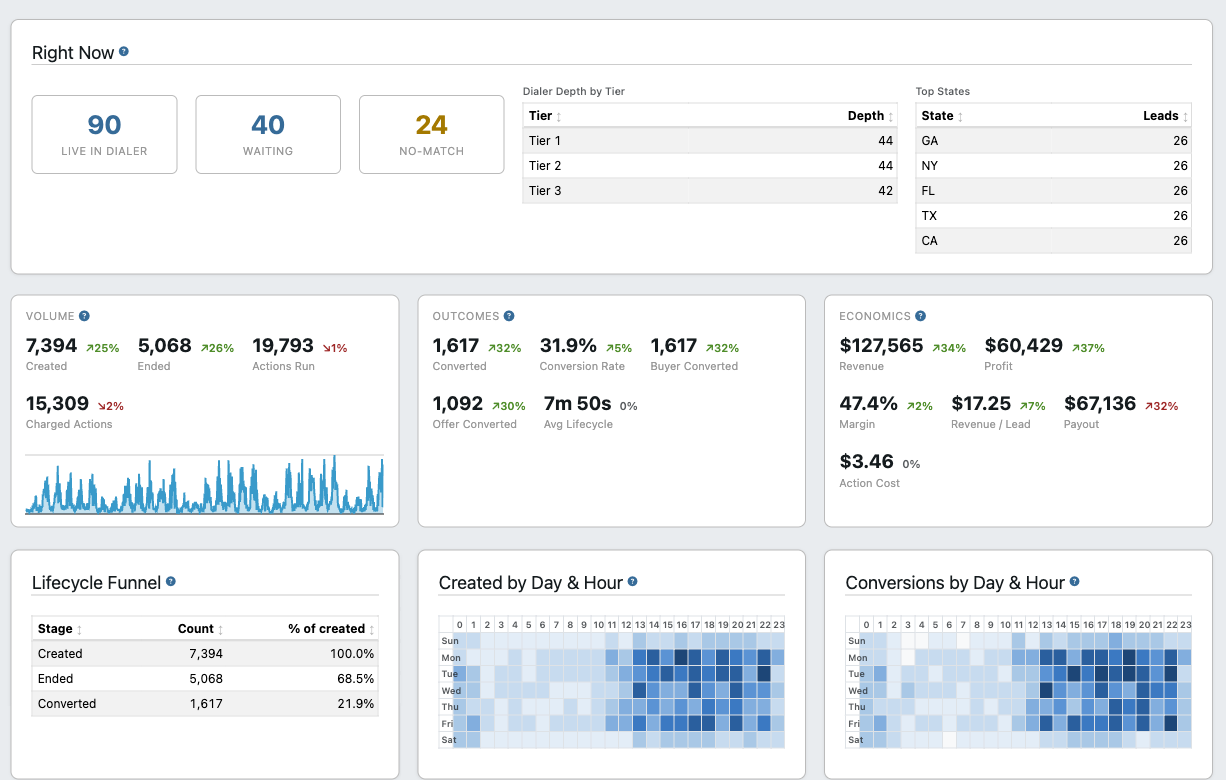
Task: Select the Tier 1 row
Action: 710,141
